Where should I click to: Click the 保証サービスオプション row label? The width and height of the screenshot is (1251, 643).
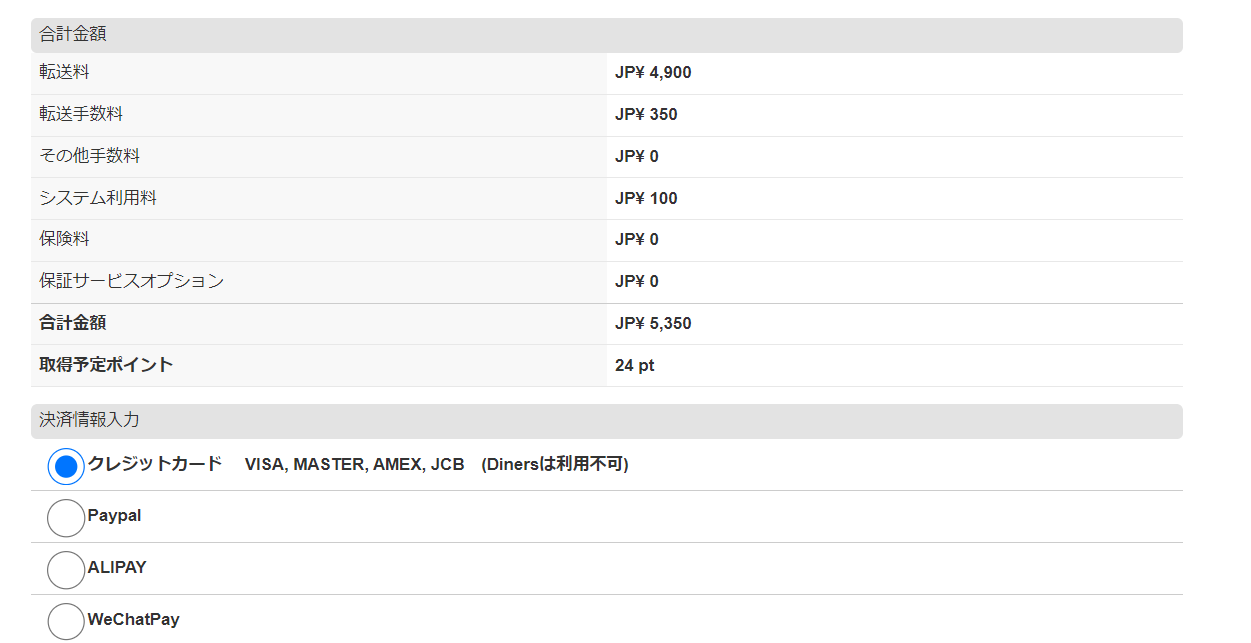pyautogui.click(x=131, y=281)
